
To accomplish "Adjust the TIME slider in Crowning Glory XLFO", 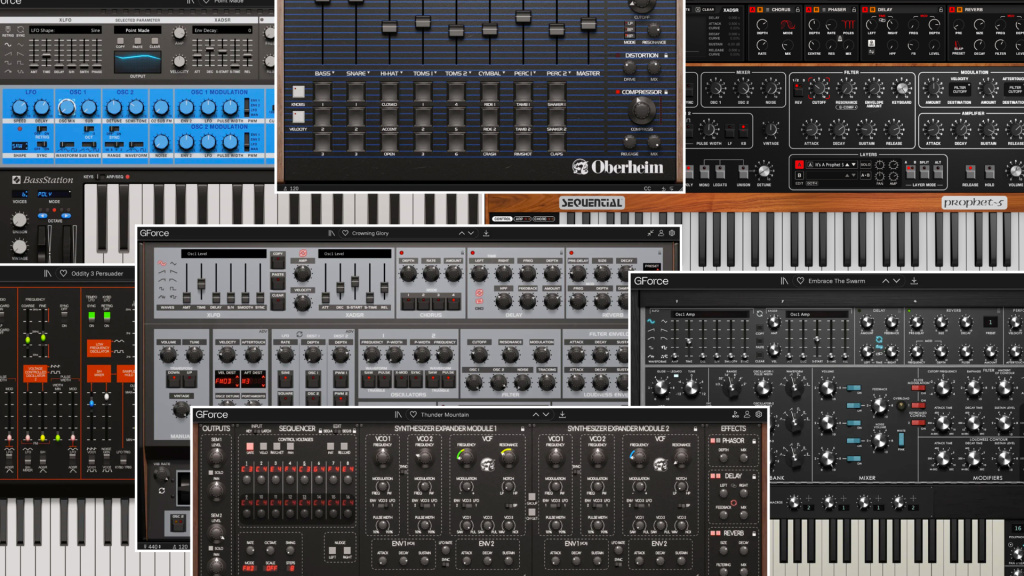I will pos(201,284).
